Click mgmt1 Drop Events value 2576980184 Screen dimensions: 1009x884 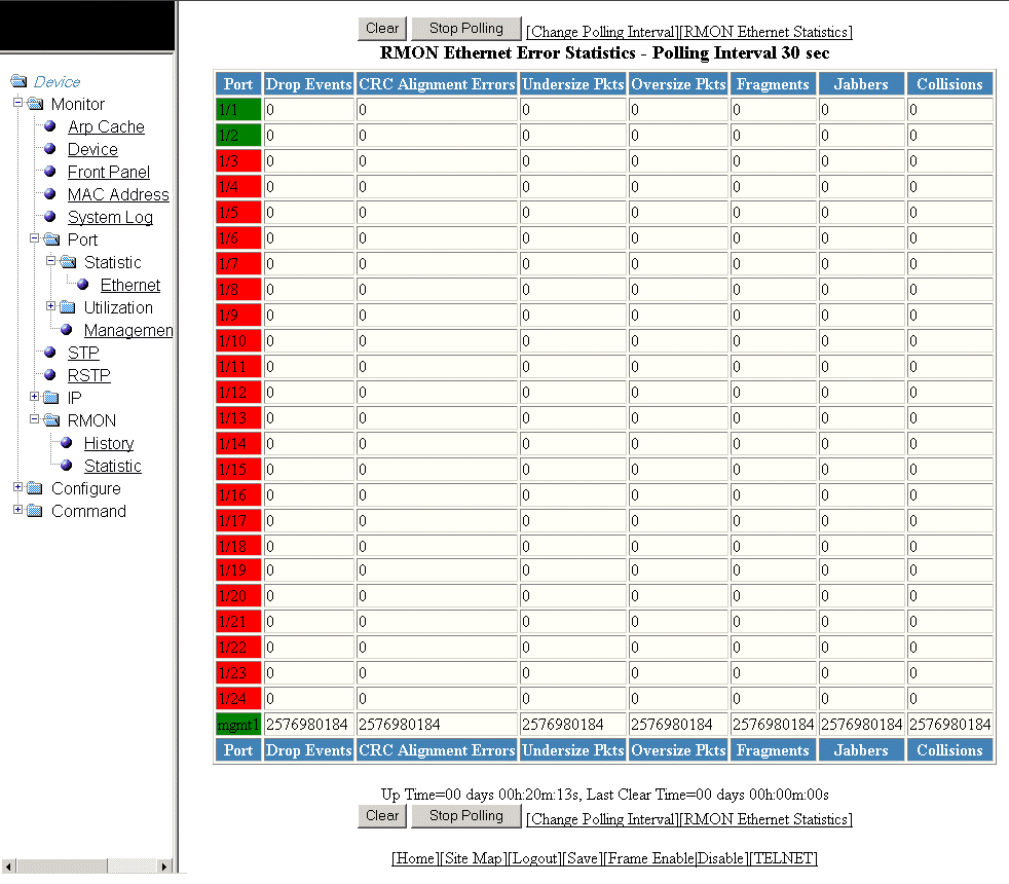[307, 724]
